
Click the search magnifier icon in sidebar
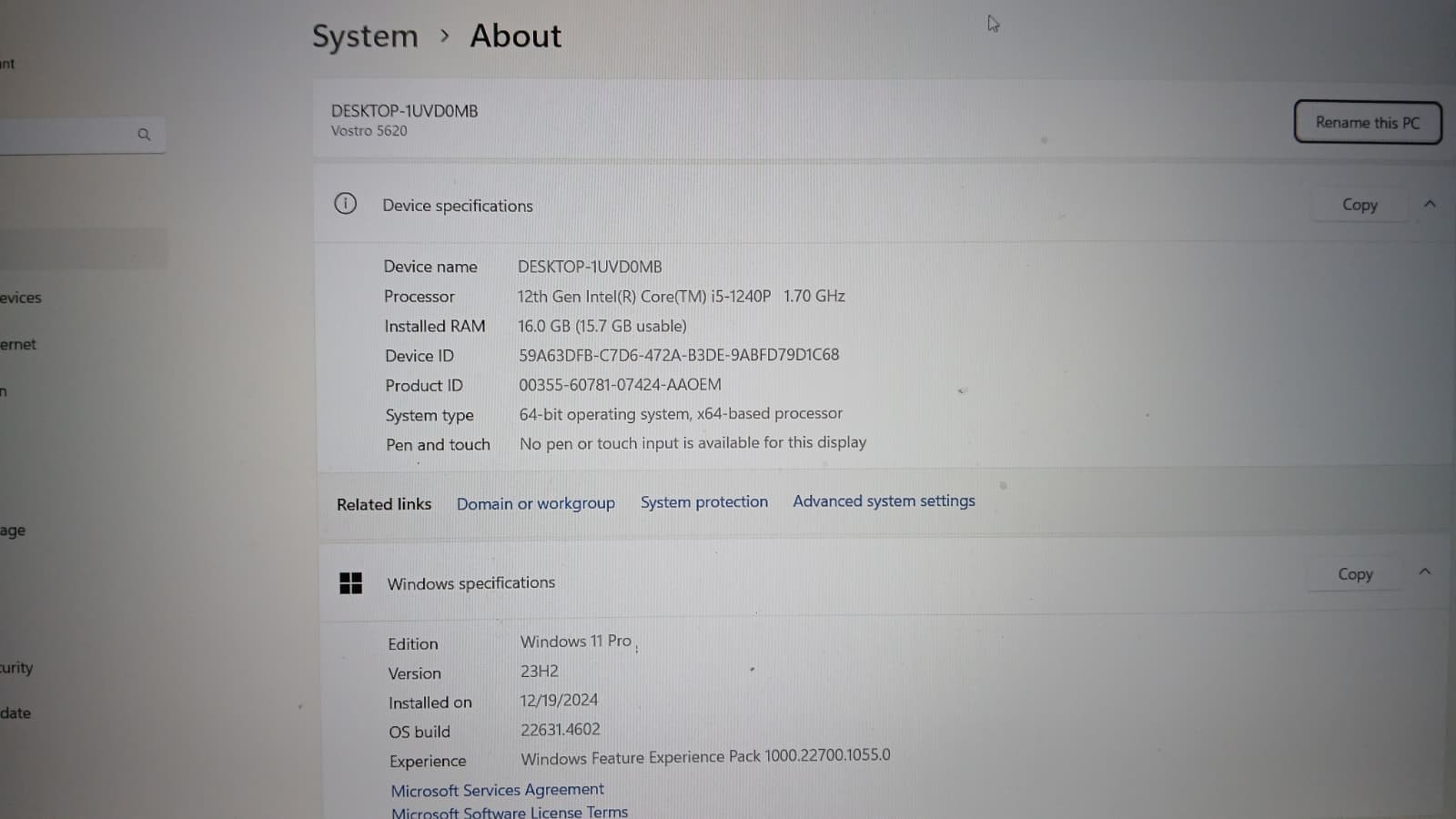click(144, 135)
